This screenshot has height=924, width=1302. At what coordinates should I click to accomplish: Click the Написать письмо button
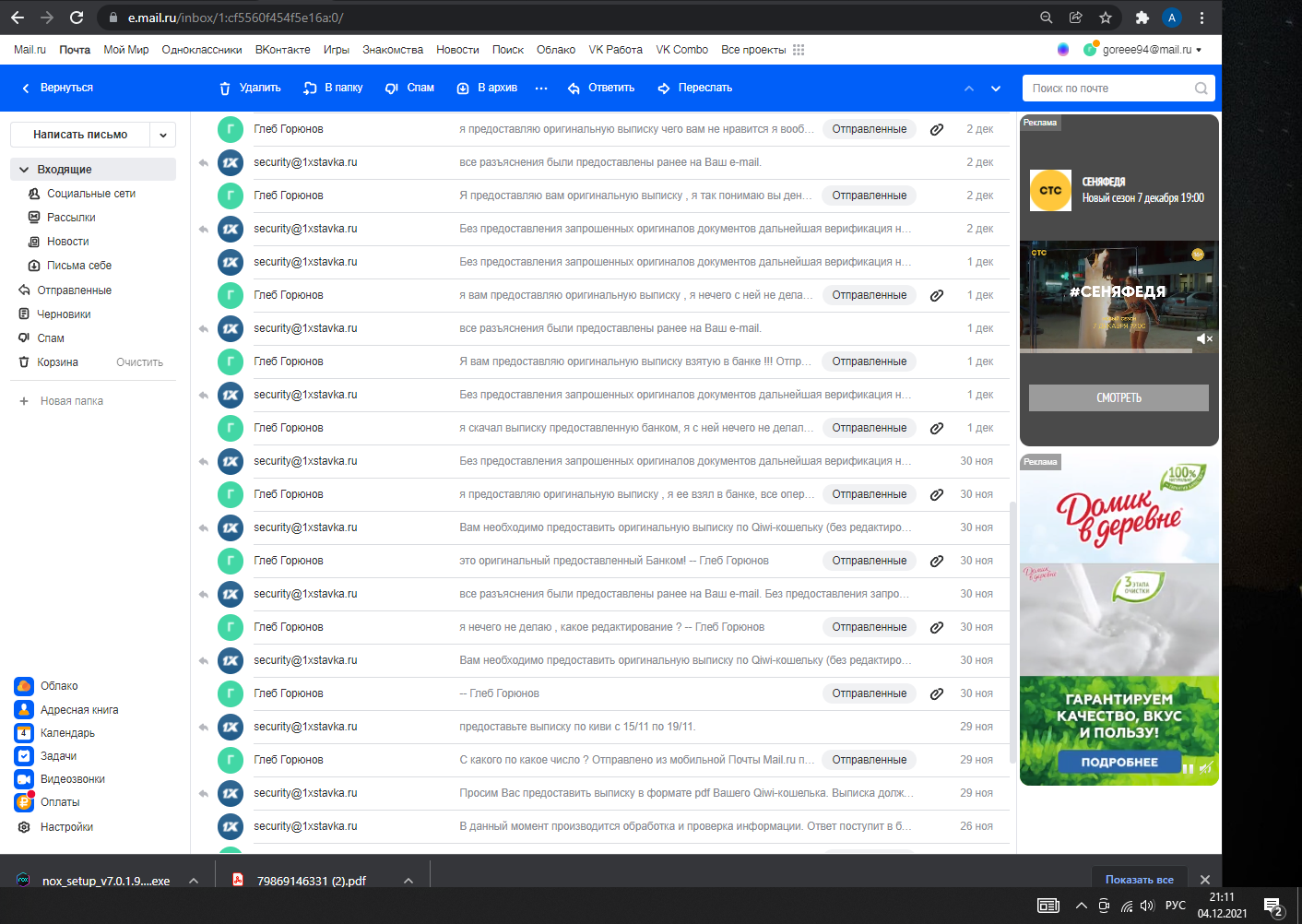coord(80,135)
